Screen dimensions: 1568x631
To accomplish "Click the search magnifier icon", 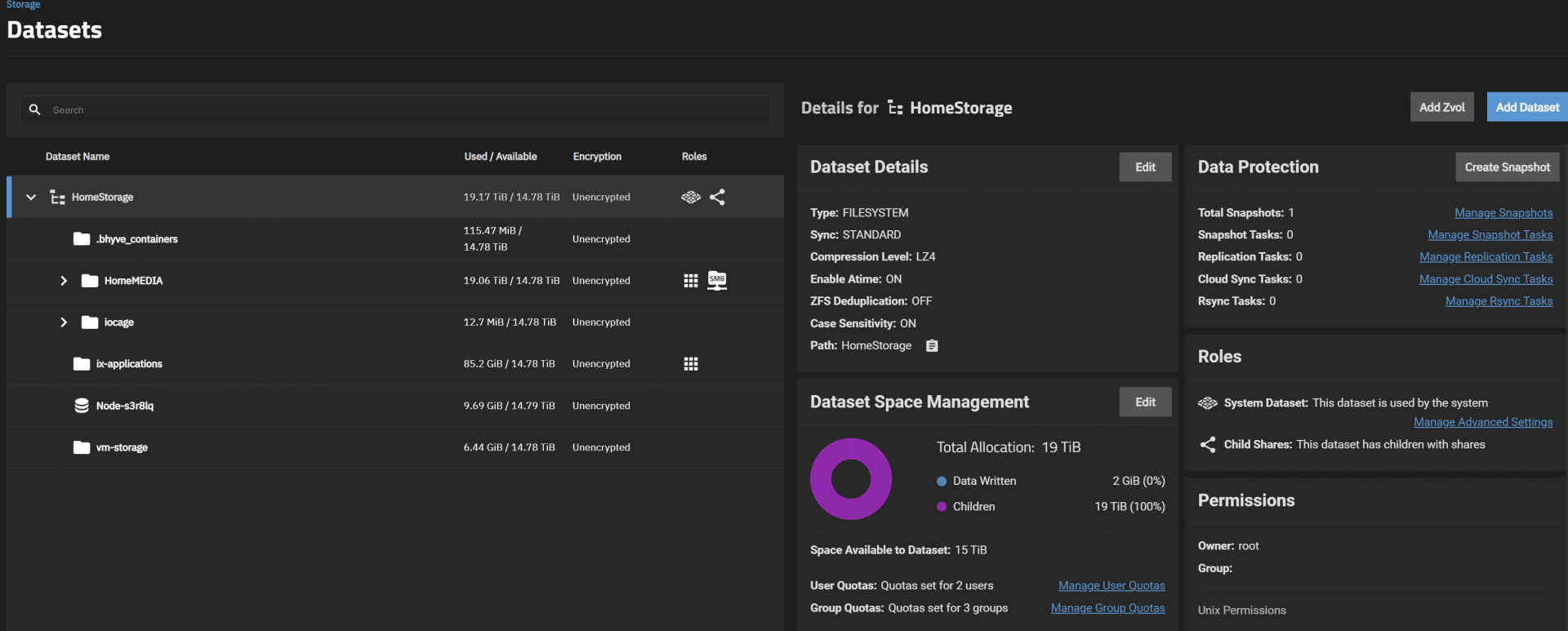I will tap(34, 109).
